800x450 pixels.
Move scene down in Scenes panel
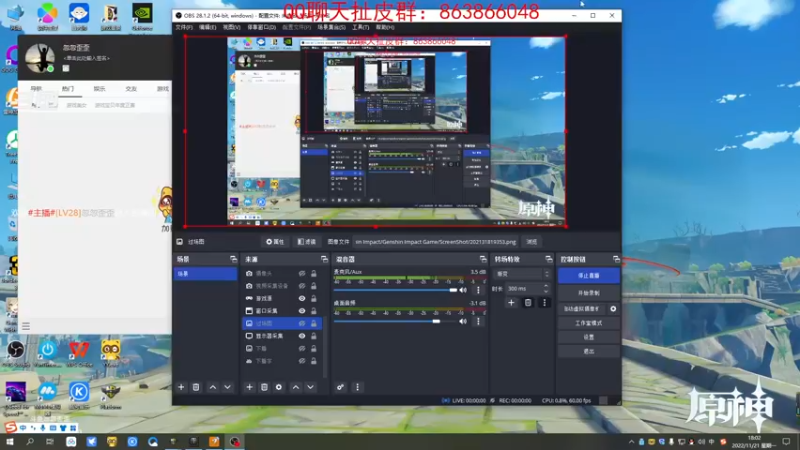228,387
